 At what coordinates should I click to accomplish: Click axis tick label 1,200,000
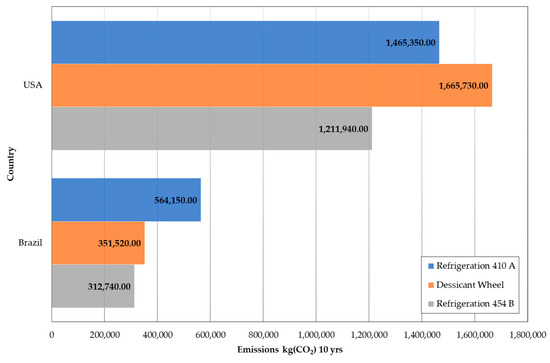pyautogui.click(x=369, y=335)
